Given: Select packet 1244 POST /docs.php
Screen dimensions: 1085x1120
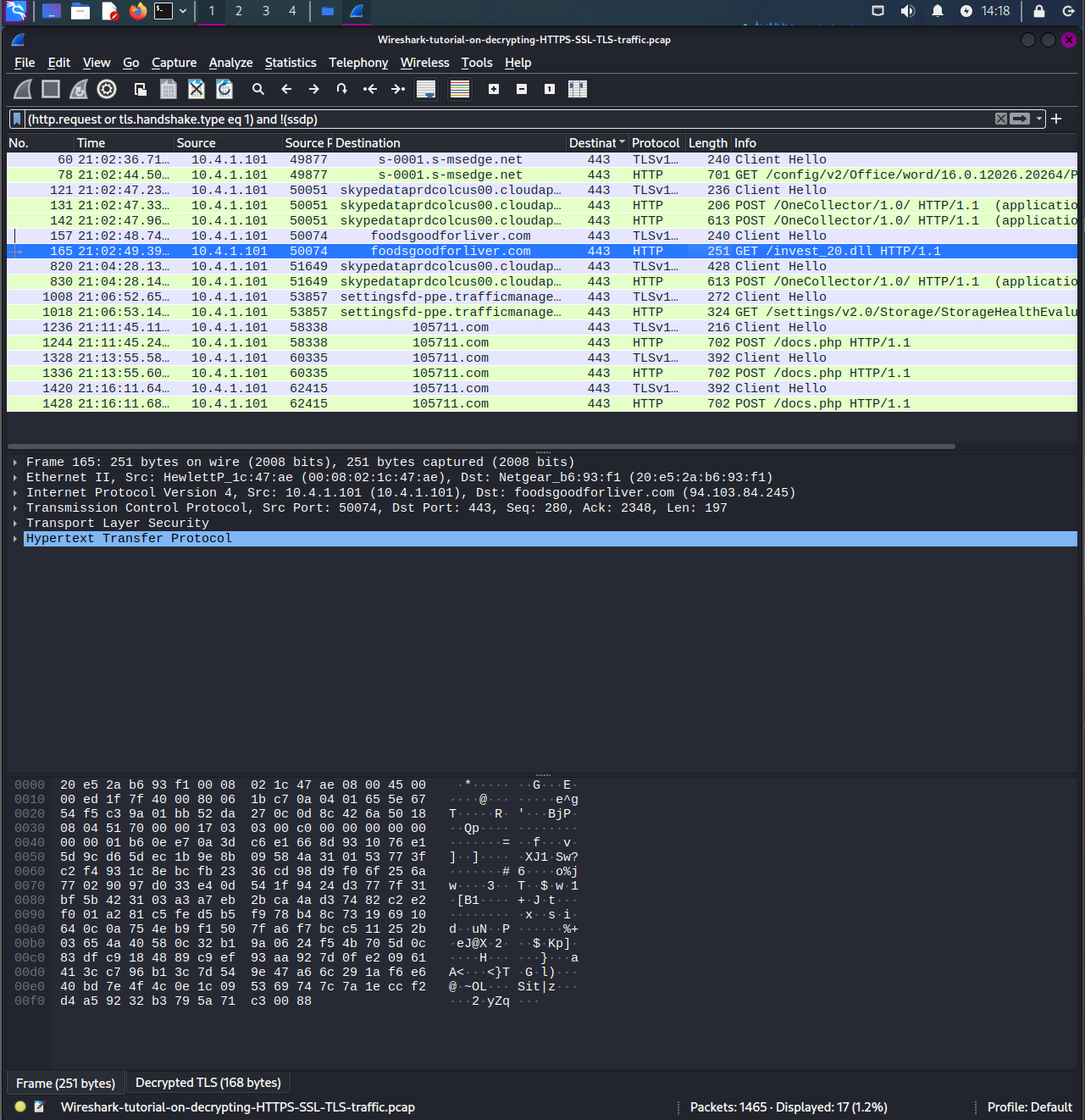Looking at the screenshot, I should (x=542, y=342).
